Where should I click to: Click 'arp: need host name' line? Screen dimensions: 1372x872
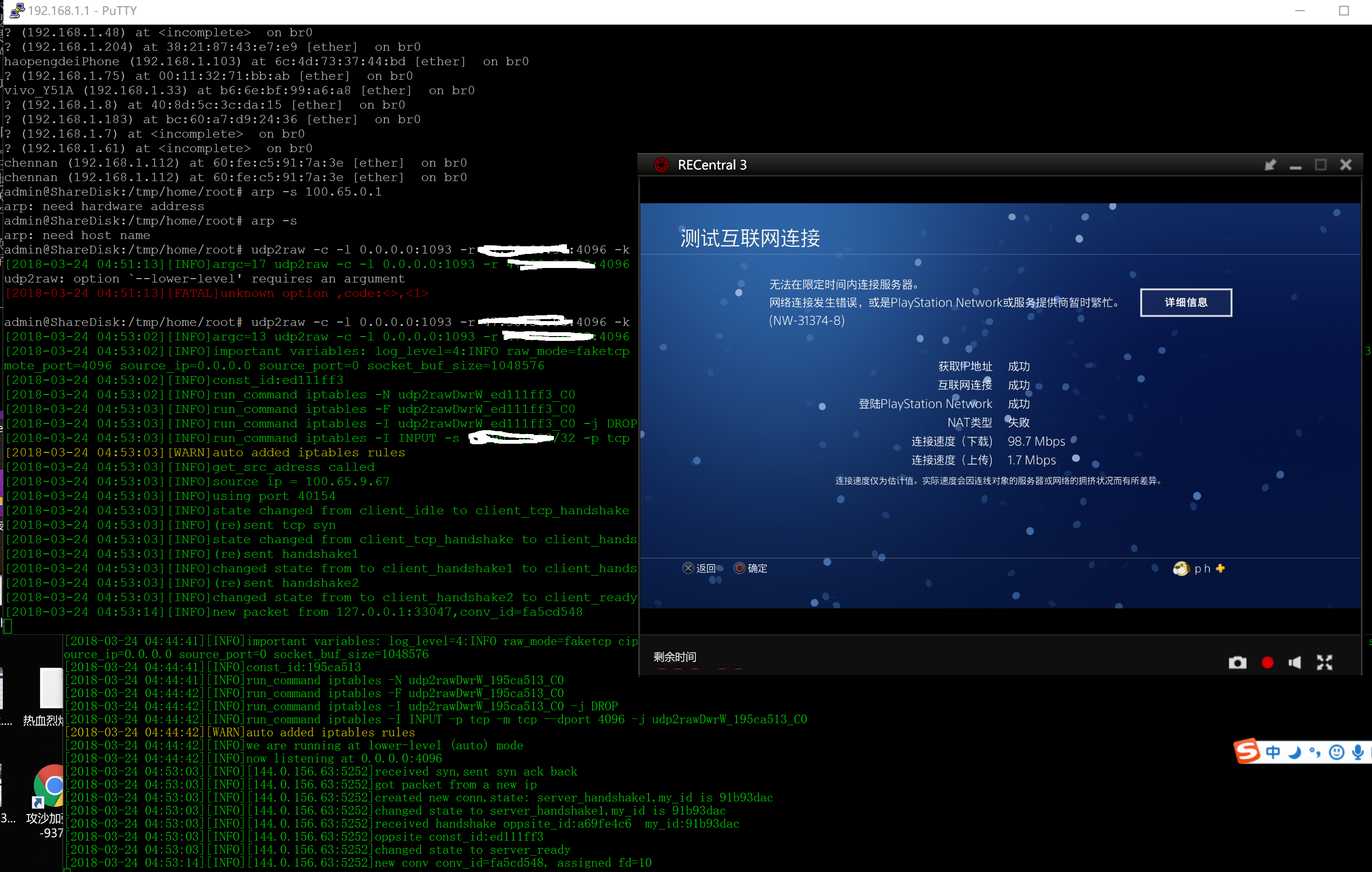click(77, 235)
